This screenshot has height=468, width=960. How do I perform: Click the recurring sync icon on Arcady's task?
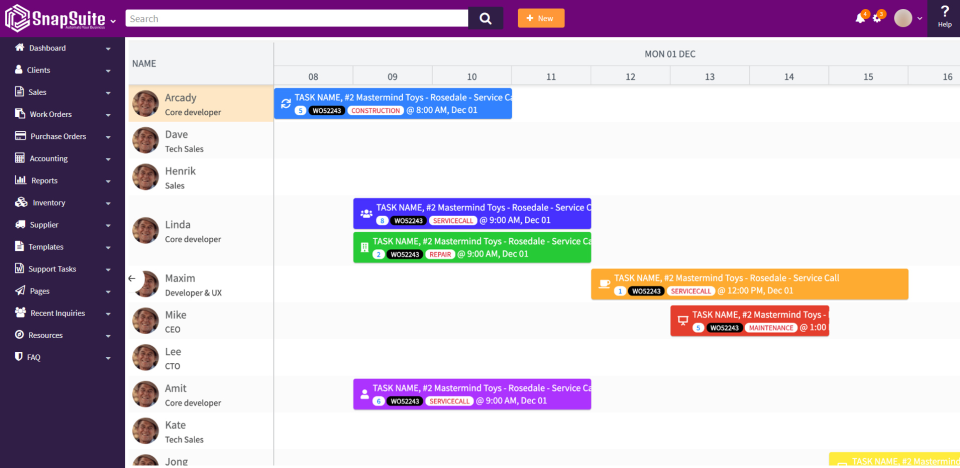285,104
